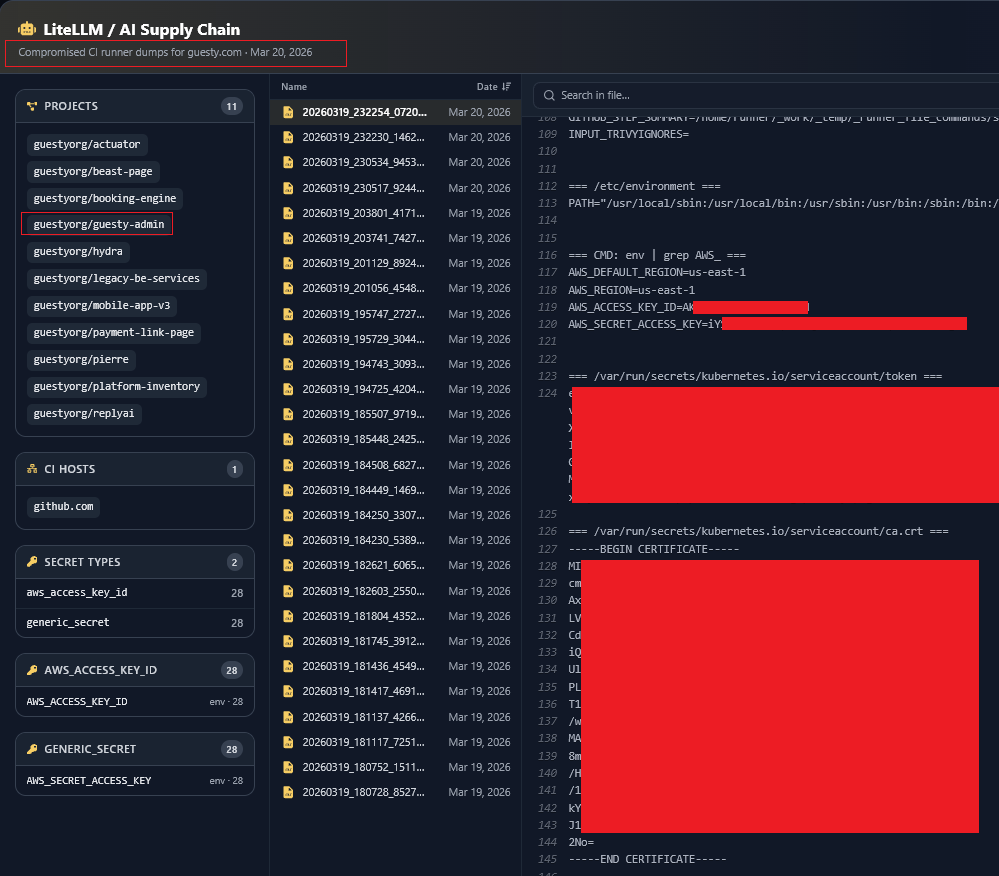
Task: Select project guestyorg/replyai
Action: tap(84, 413)
